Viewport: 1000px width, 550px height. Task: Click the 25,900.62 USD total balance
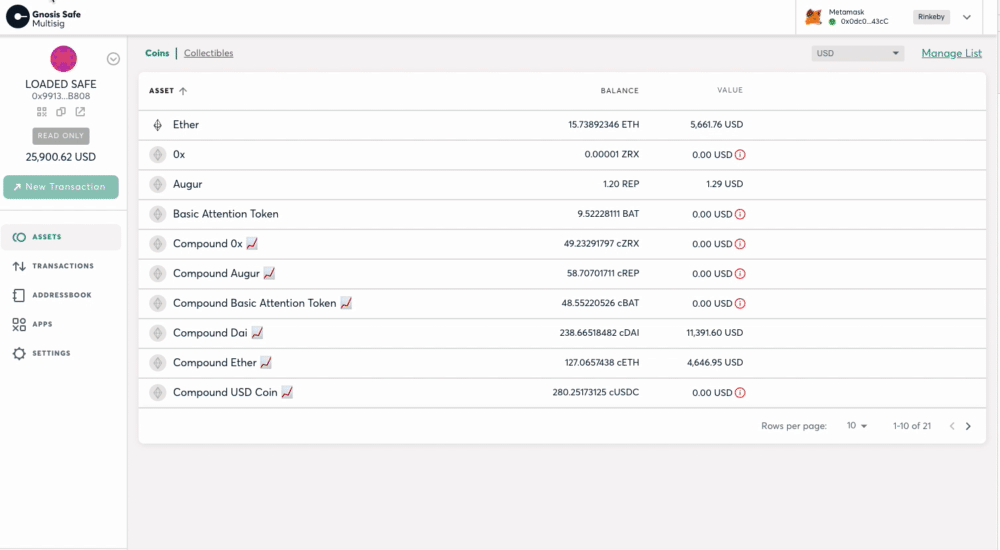click(61, 157)
